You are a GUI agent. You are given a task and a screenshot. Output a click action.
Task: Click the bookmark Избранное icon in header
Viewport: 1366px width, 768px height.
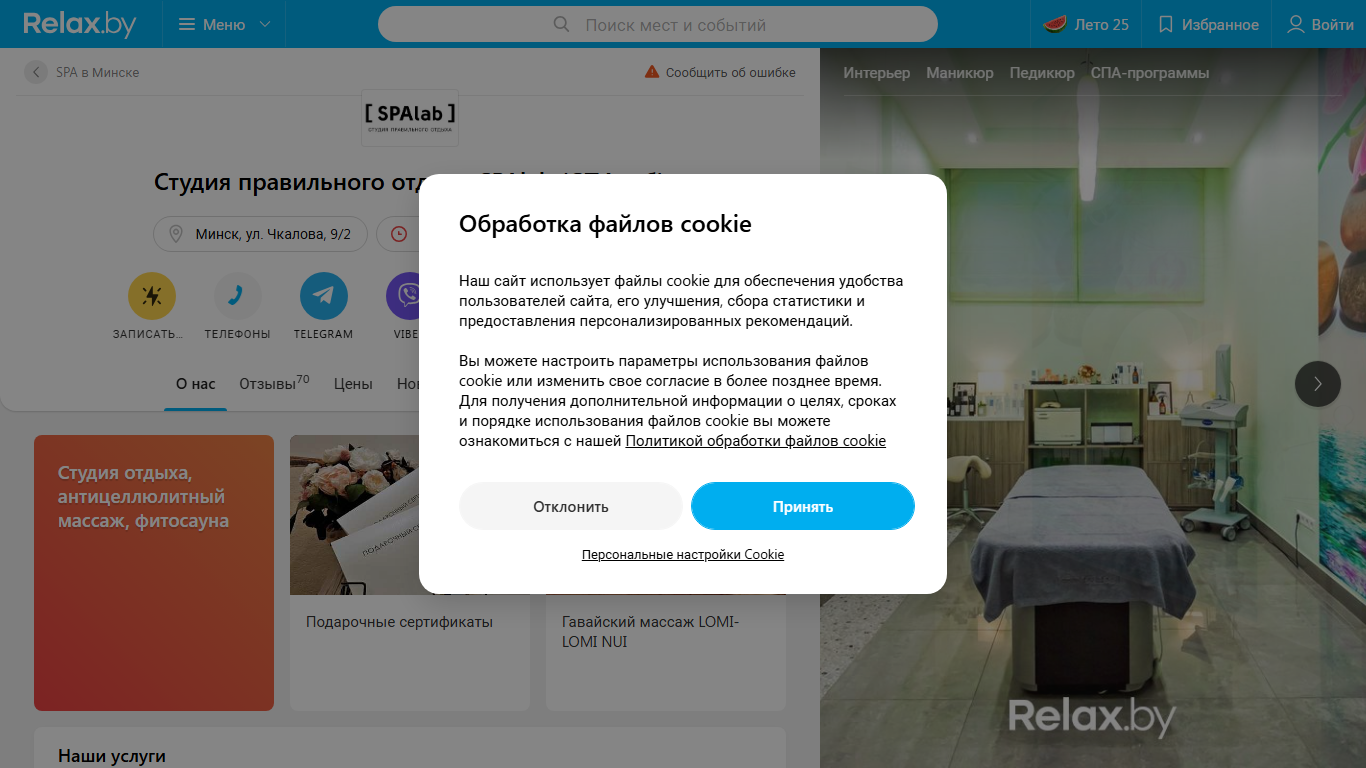pyautogui.click(x=1165, y=24)
